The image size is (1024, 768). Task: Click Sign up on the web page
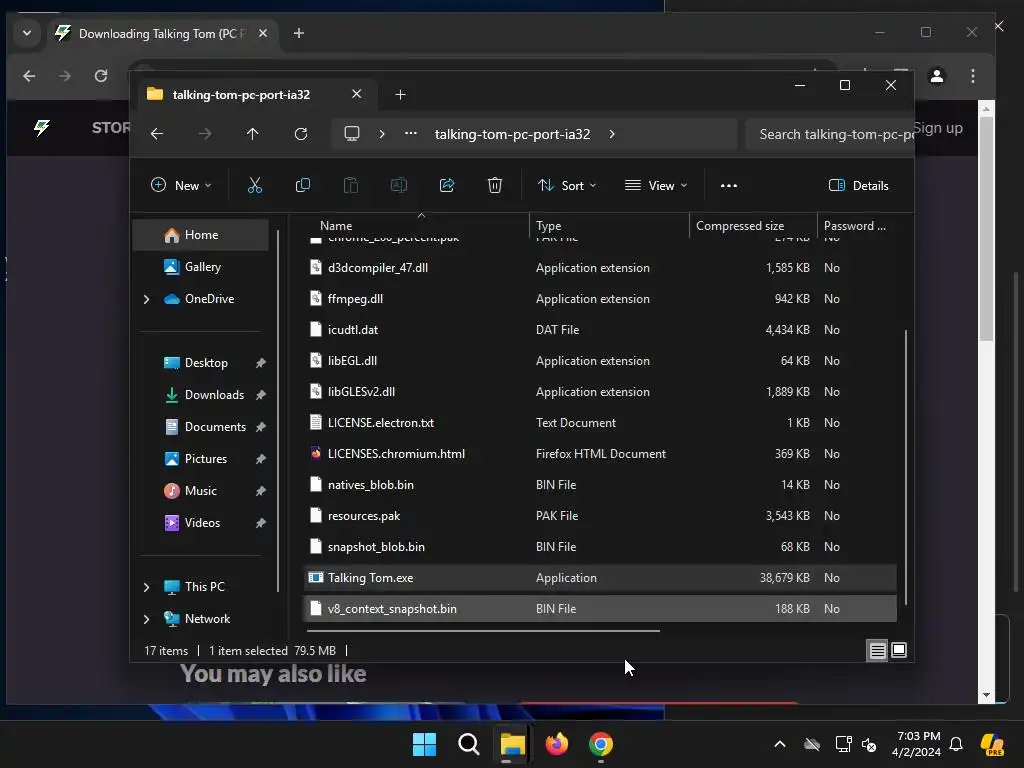939,128
